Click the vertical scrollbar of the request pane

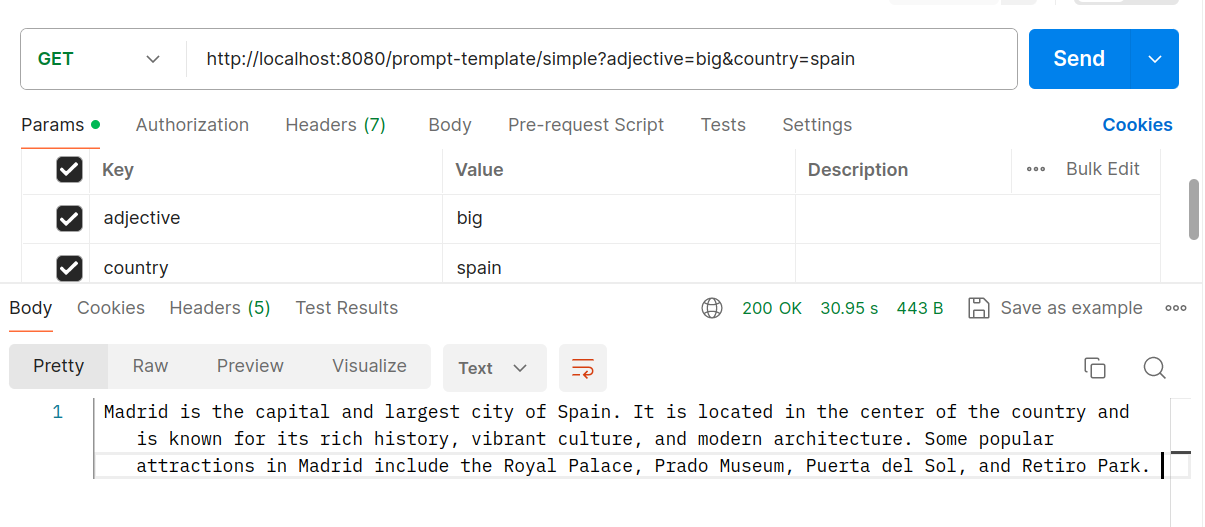(1194, 209)
